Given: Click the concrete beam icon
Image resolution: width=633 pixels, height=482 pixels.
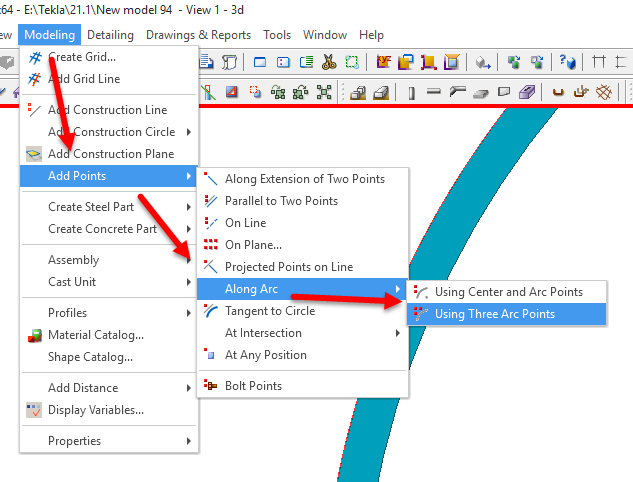Looking at the screenshot, I should tap(434, 92).
